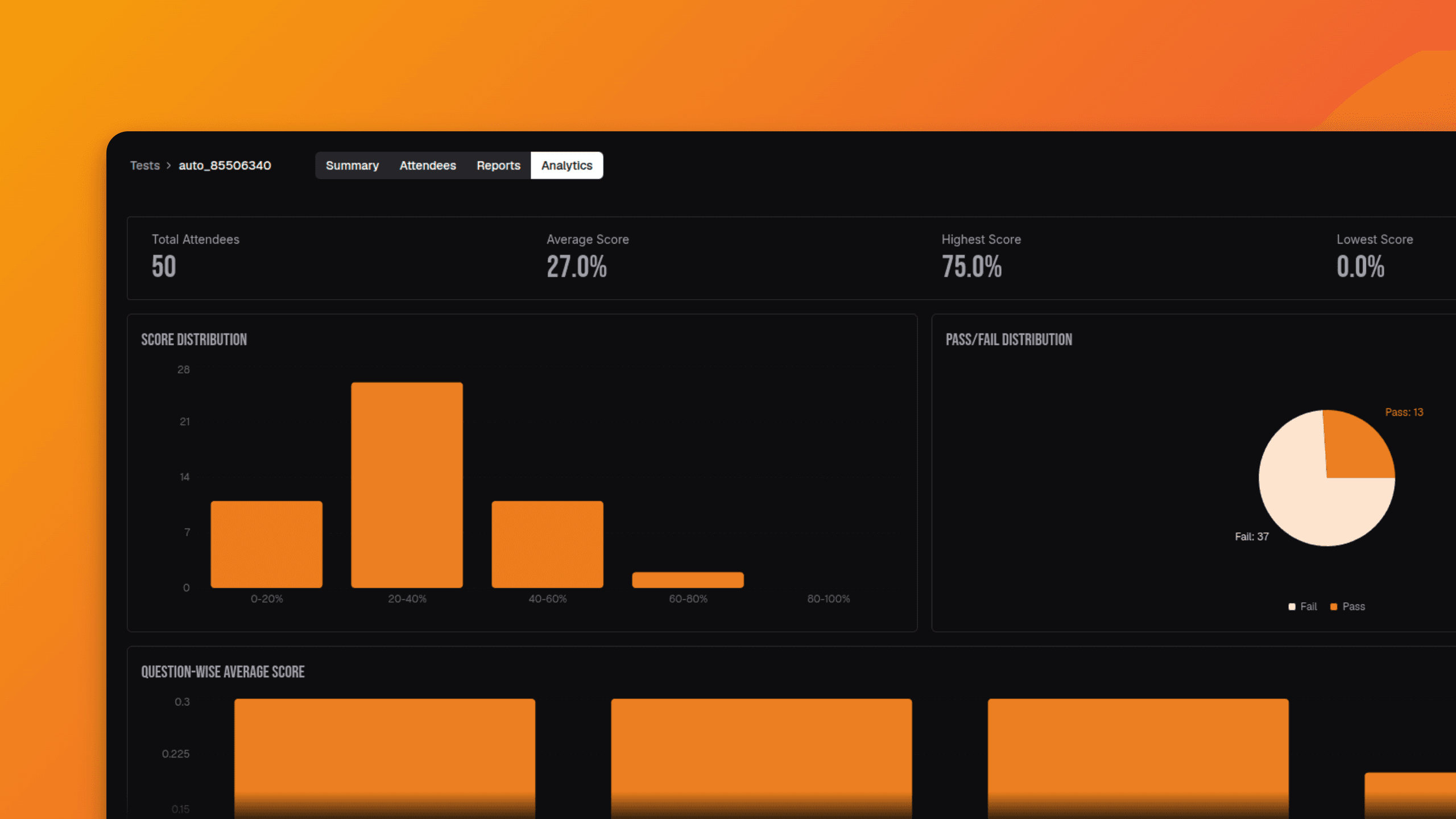
Task: Click the Pass/Fail Distribution heading
Action: [1009, 340]
